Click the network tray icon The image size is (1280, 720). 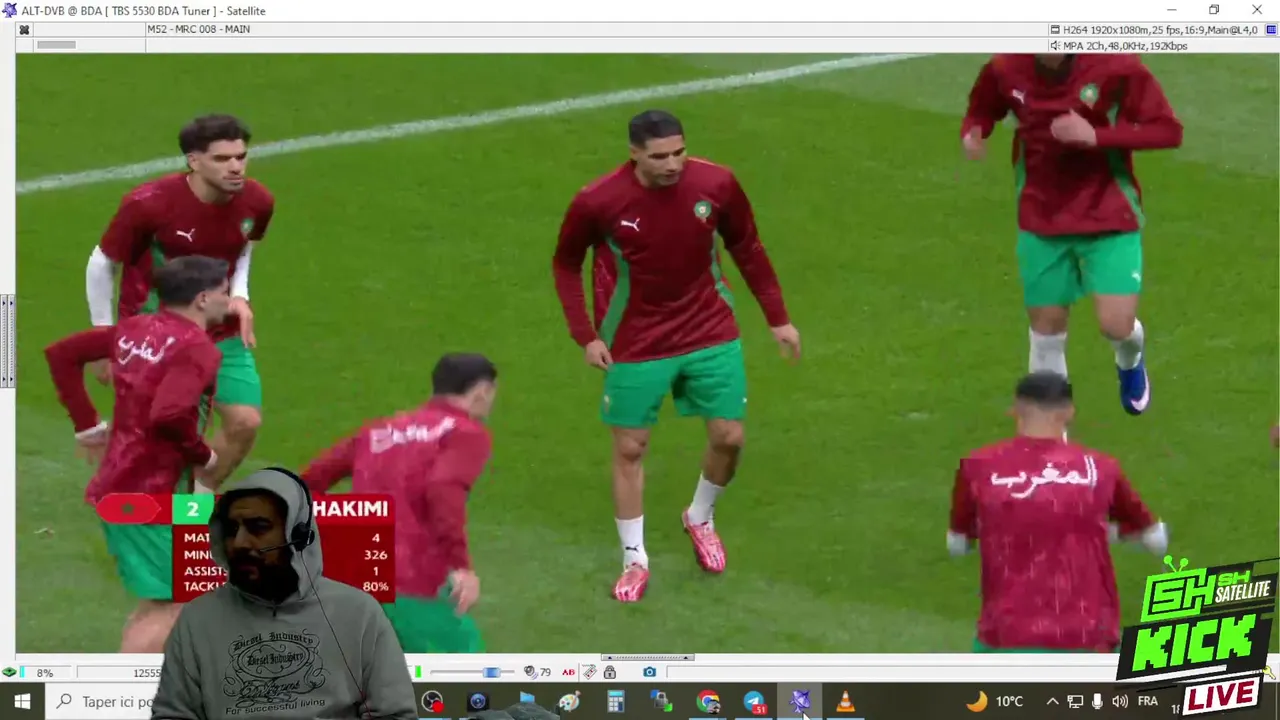(x=1075, y=701)
